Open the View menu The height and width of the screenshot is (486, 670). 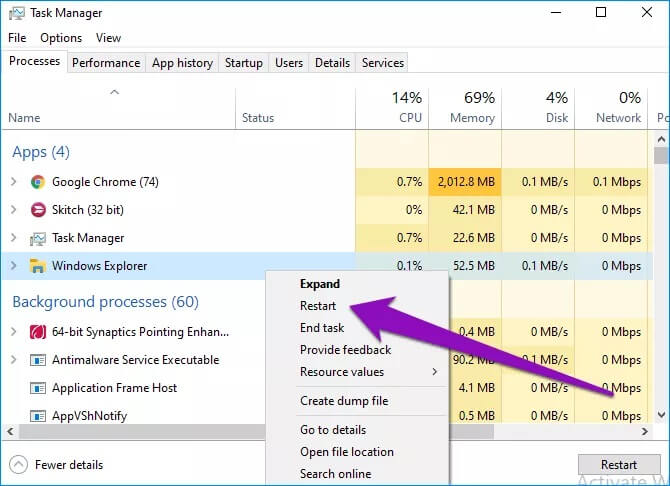pos(108,38)
